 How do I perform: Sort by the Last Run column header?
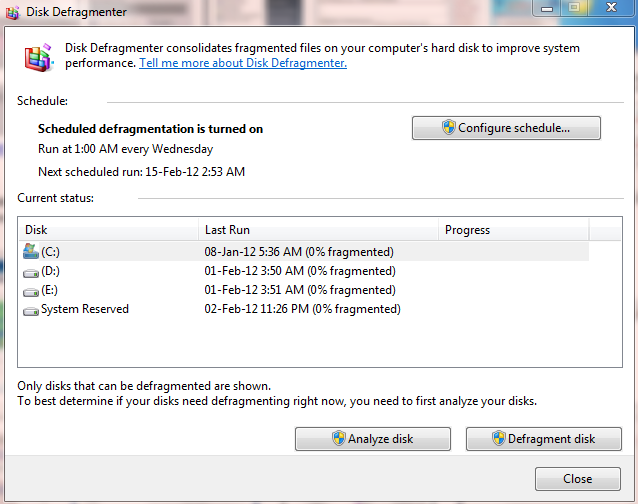318,230
